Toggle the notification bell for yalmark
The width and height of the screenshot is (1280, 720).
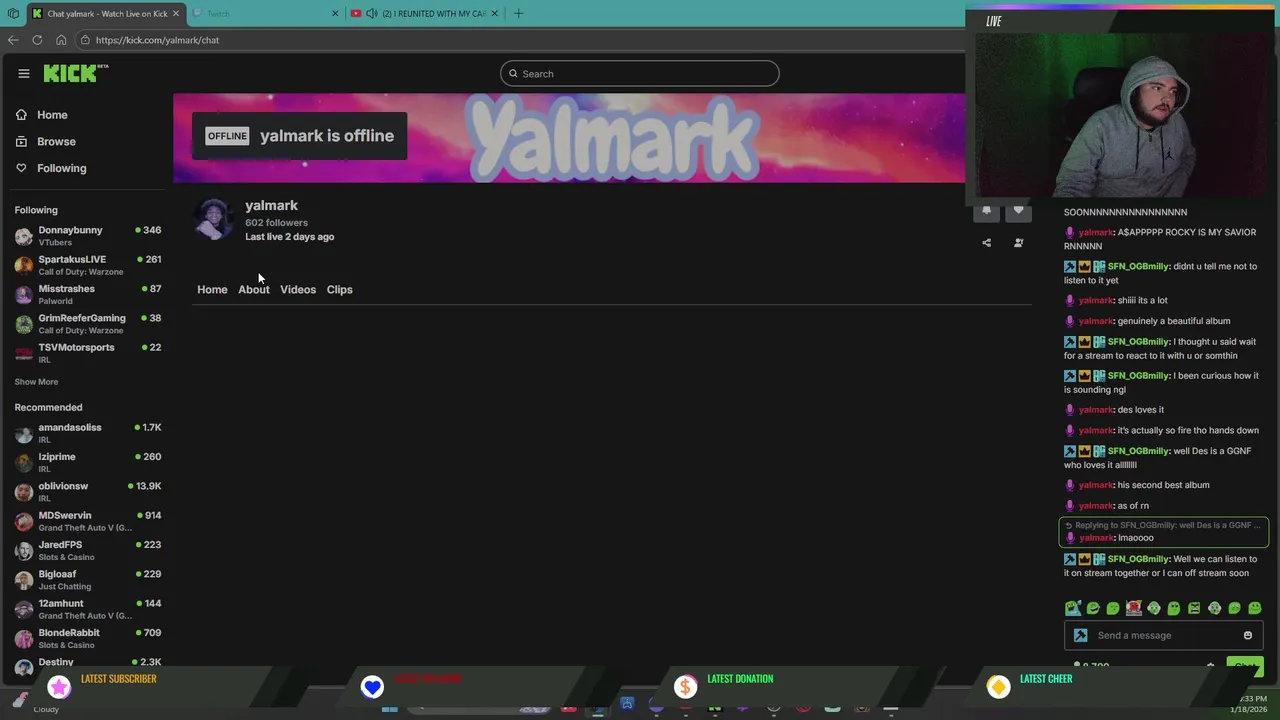click(986, 210)
